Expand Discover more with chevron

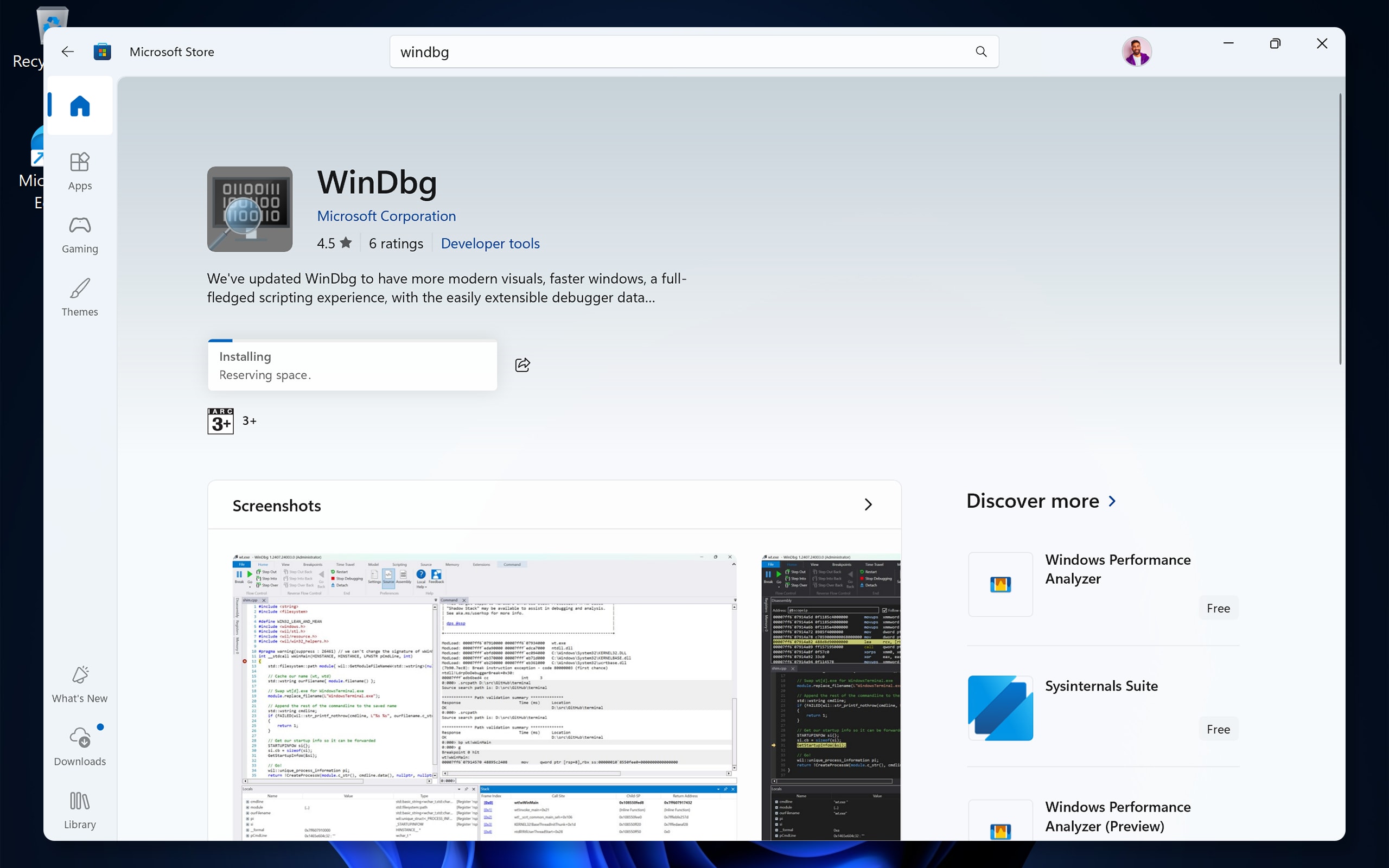[x=1112, y=501]
